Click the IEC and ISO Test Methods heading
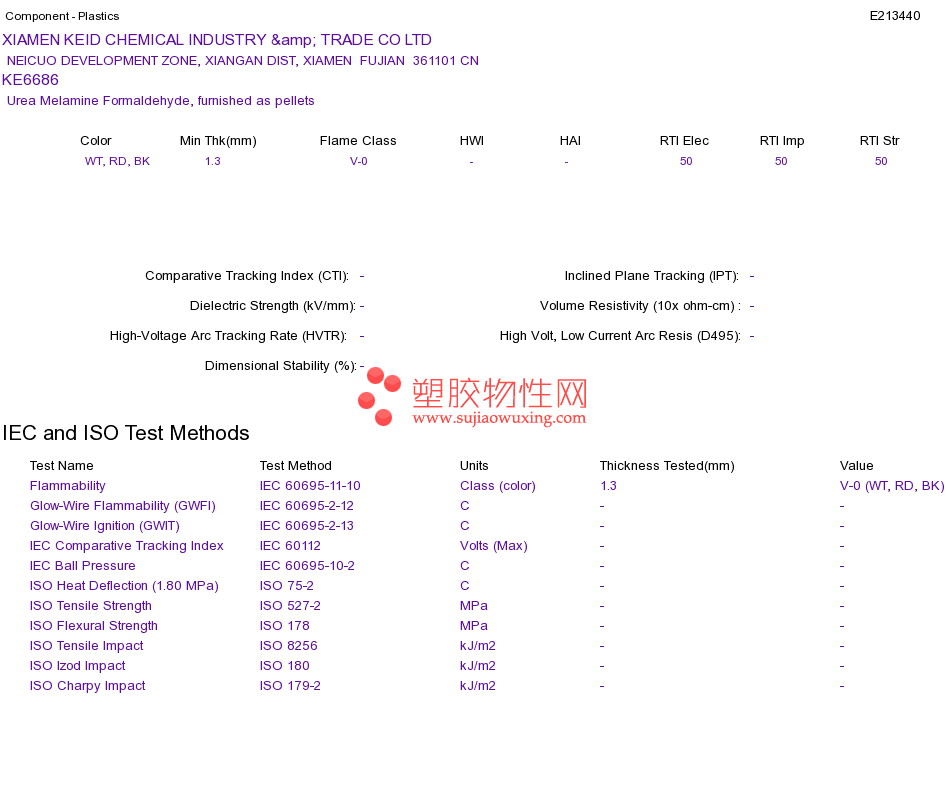Screen dimensions: 950x800 [x=126, y=433]
